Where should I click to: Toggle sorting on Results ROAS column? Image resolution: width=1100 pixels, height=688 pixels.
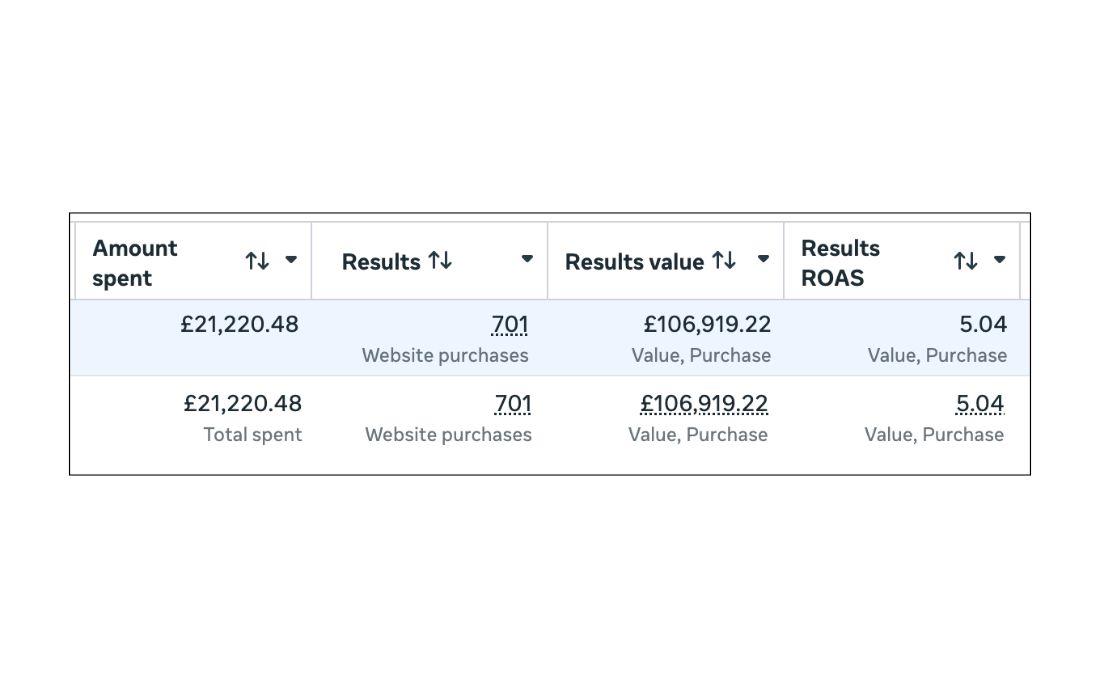965,261
